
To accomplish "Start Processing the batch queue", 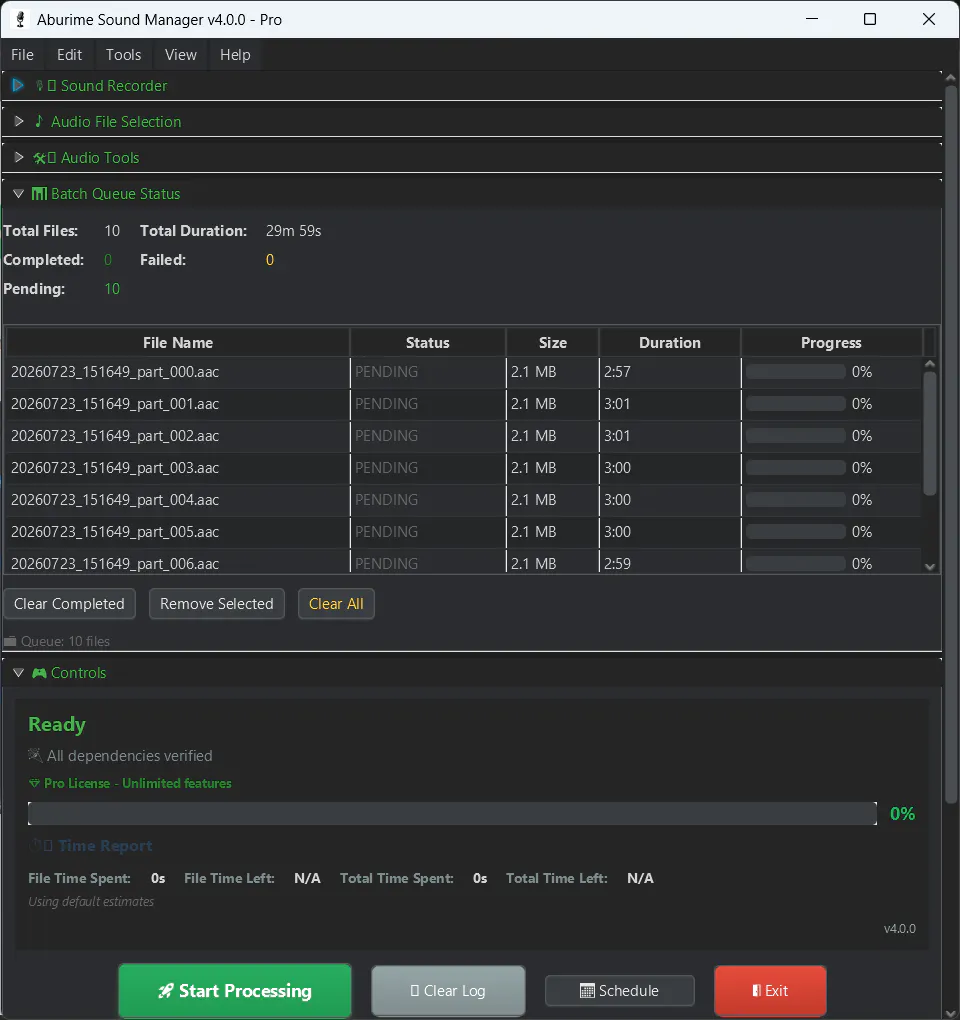I will [x=235, y=991].
